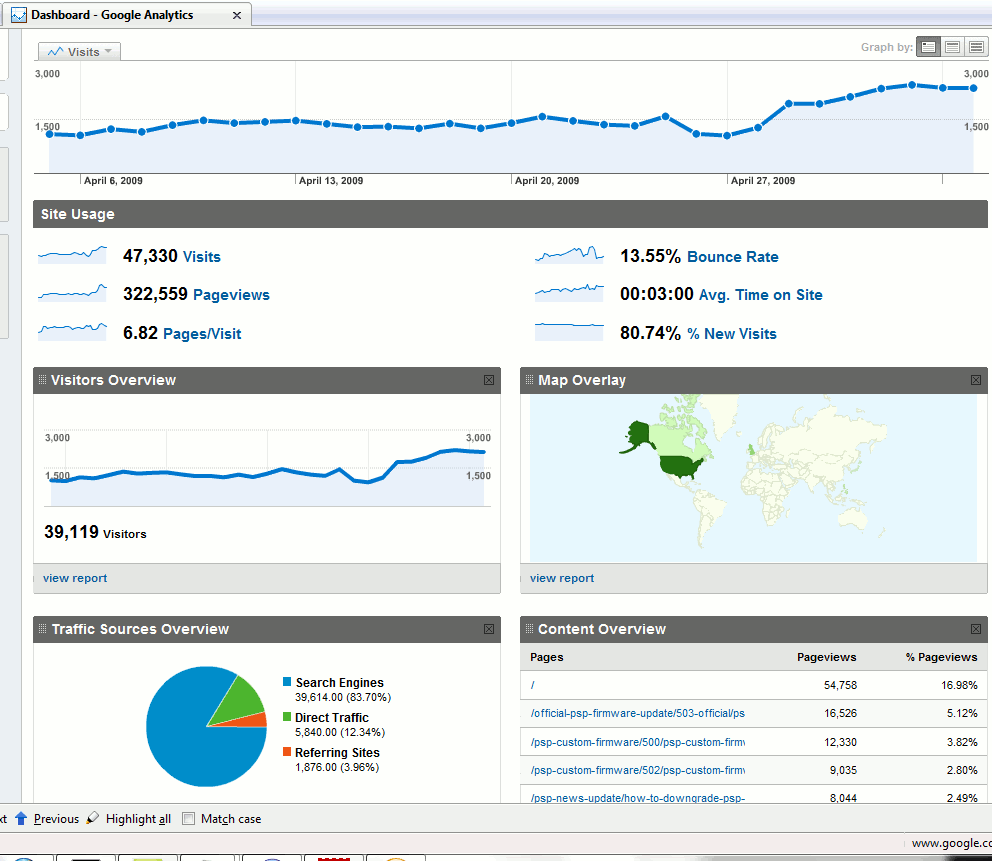The height and width of the screenshot is (861, 992).
Task: Click the orange Referring Sites legend swatch
Action: pos(287,752)
